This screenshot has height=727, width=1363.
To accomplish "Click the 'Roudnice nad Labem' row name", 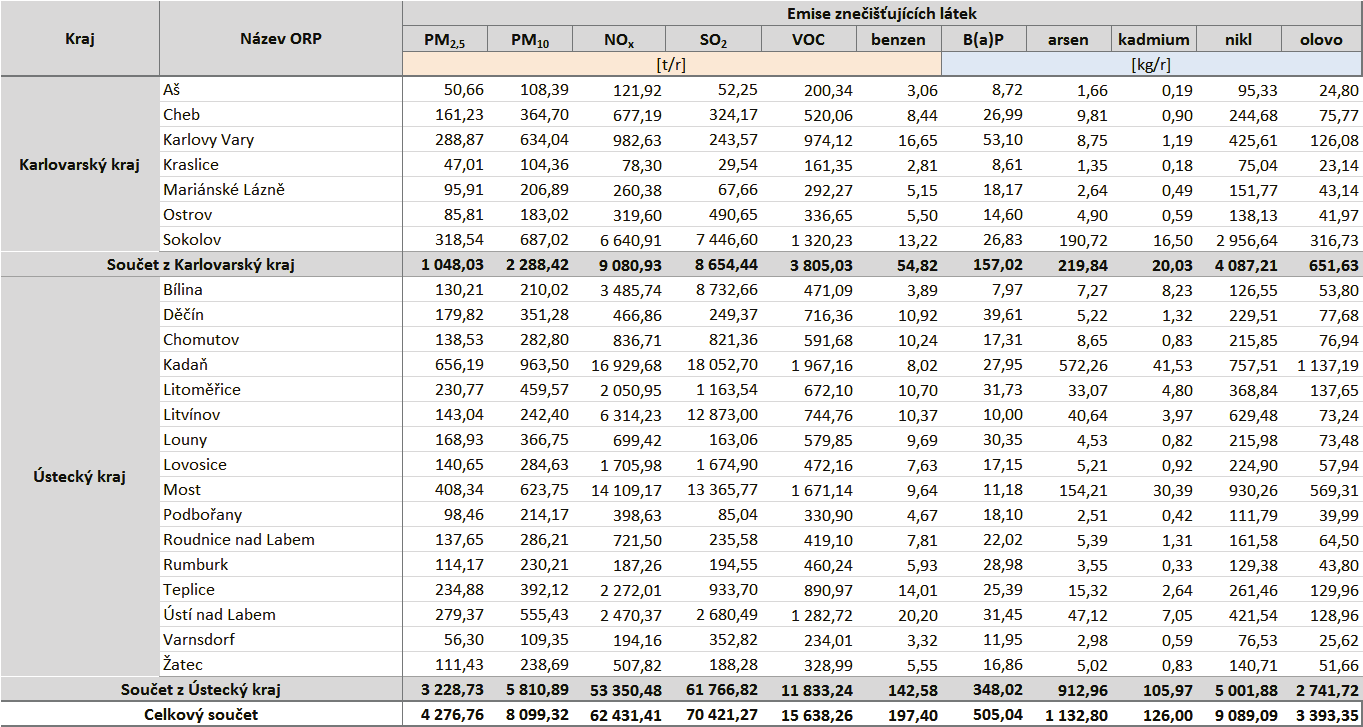I will [x=238, y=540].
